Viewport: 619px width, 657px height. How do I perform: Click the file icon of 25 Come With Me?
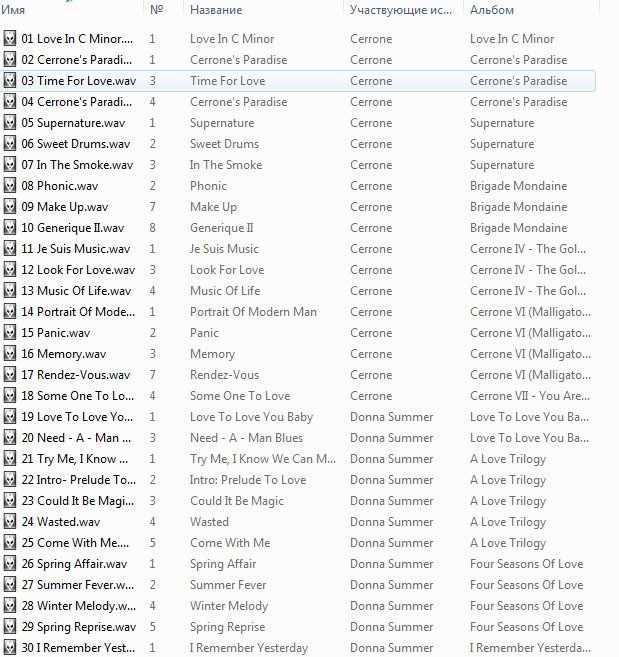(10, 543)
